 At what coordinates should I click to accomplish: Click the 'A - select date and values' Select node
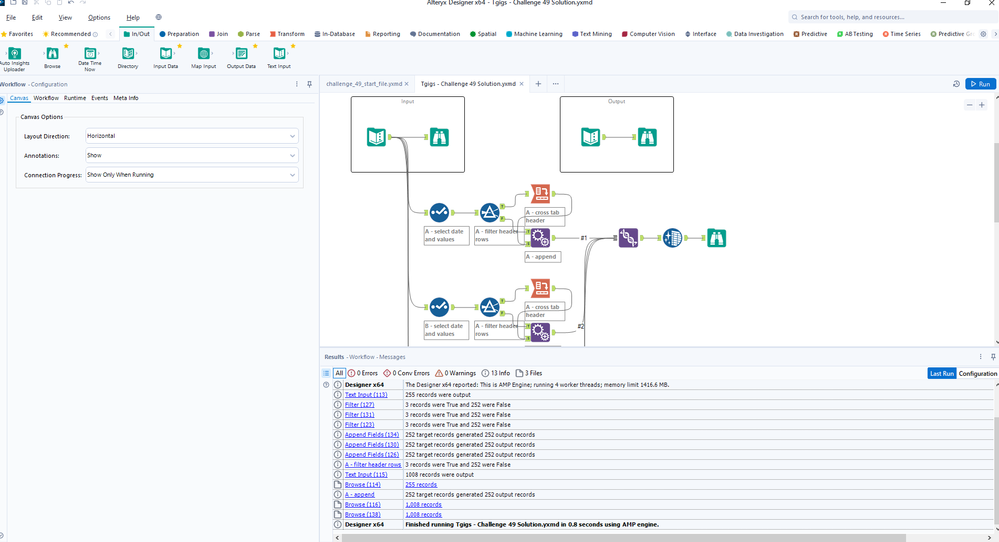pyautogui.click(x=439, y=212)
